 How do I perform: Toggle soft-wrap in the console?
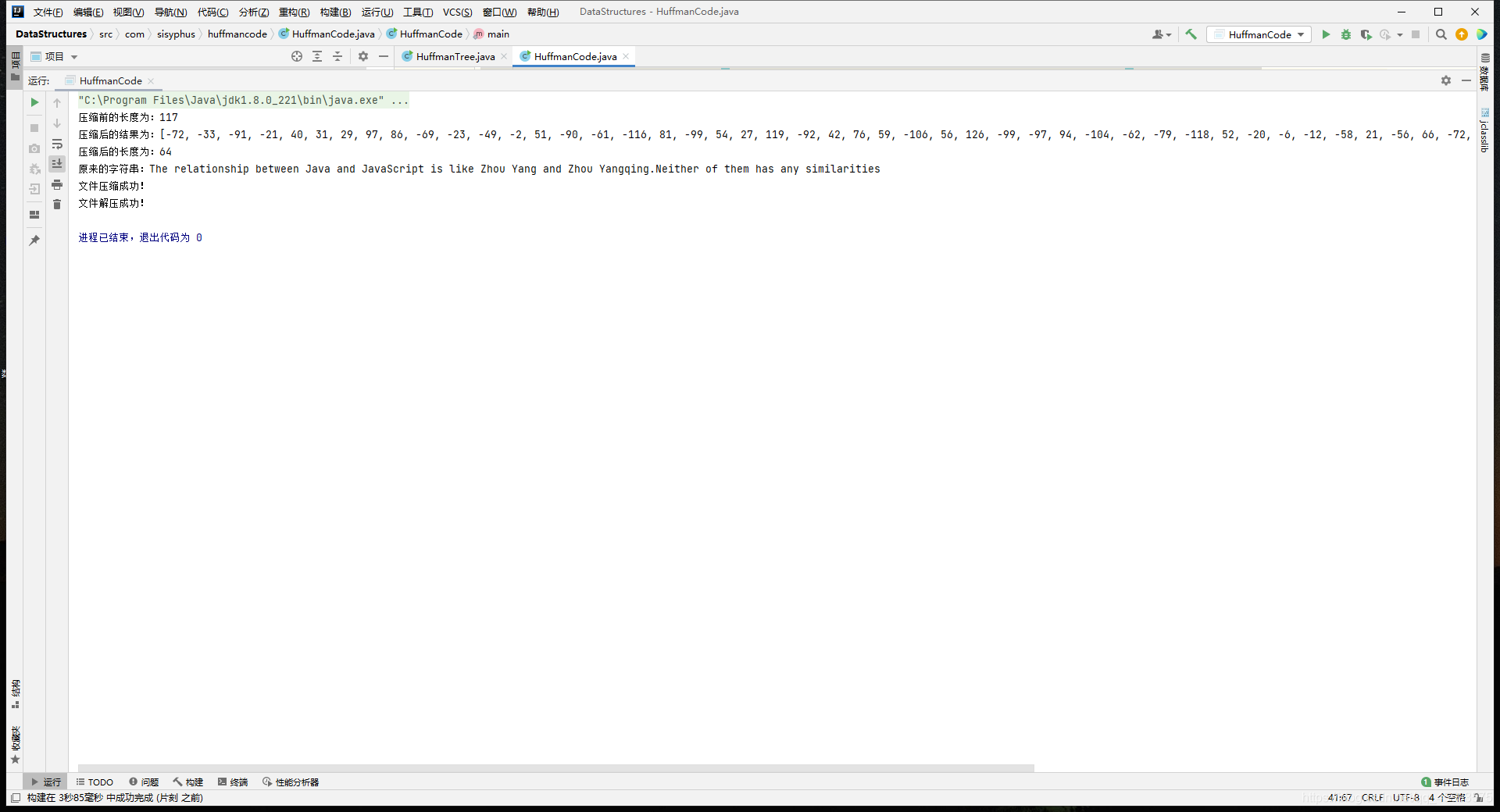coord(57,144)
